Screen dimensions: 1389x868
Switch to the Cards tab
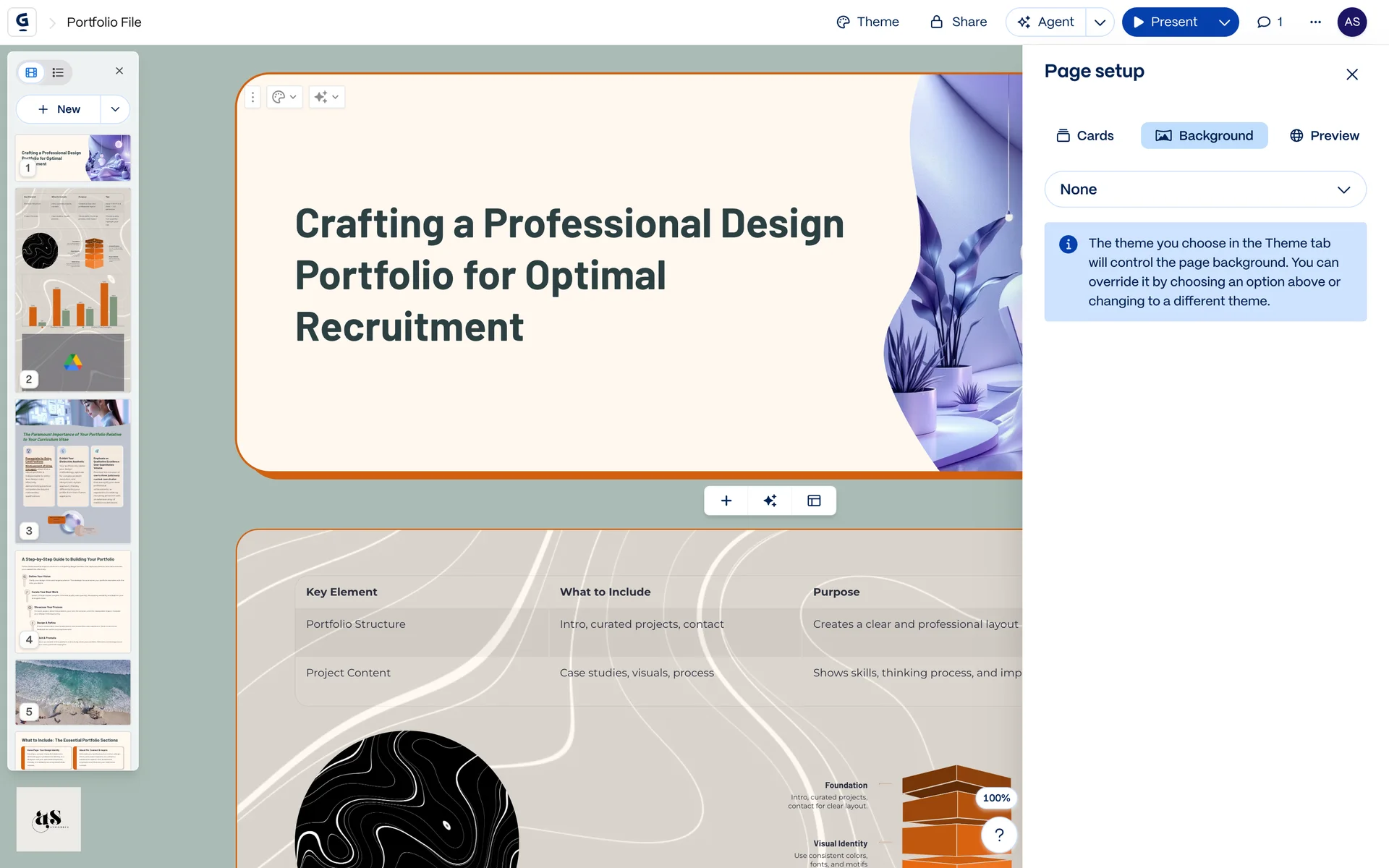coord(1084,135)
